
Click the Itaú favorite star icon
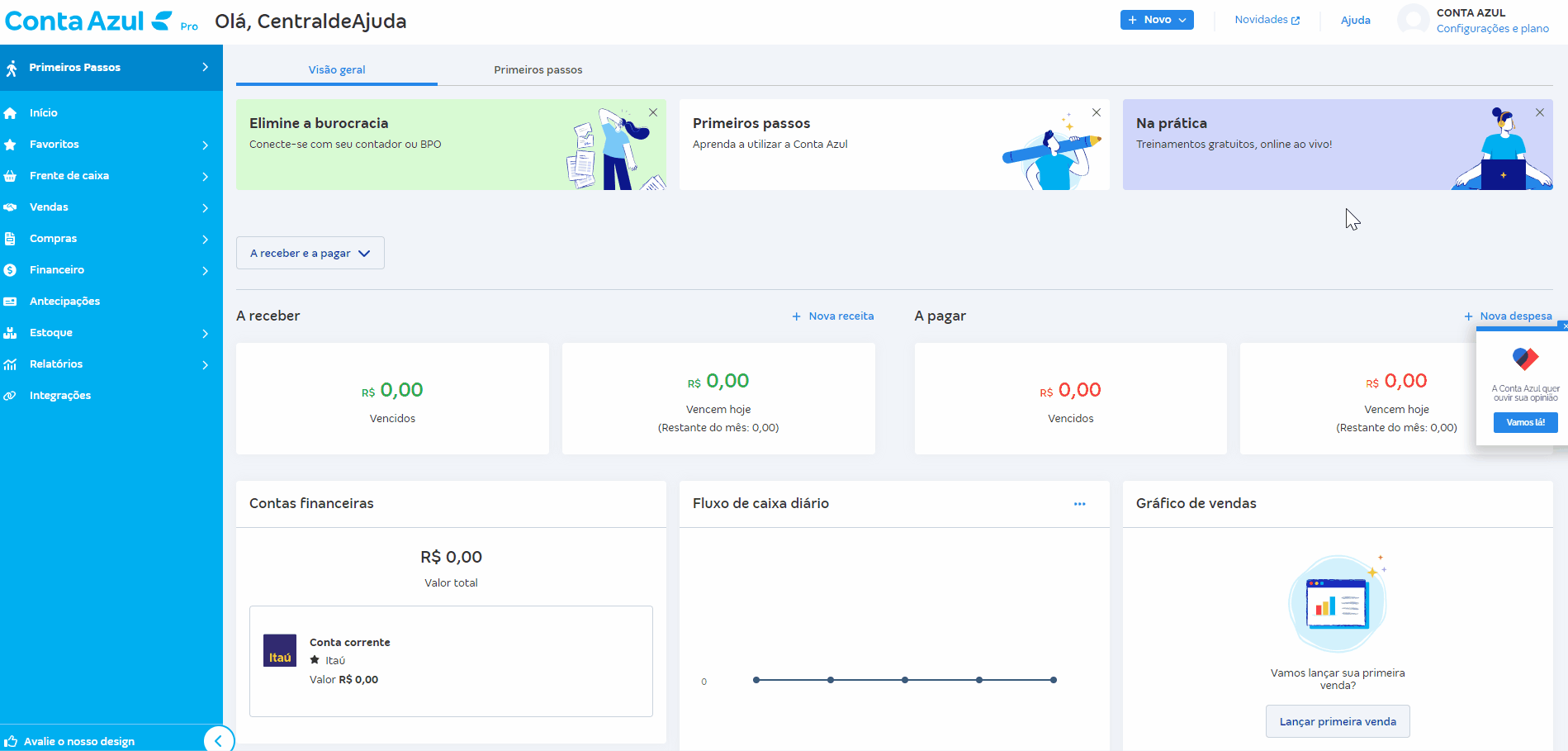point(315,660)
